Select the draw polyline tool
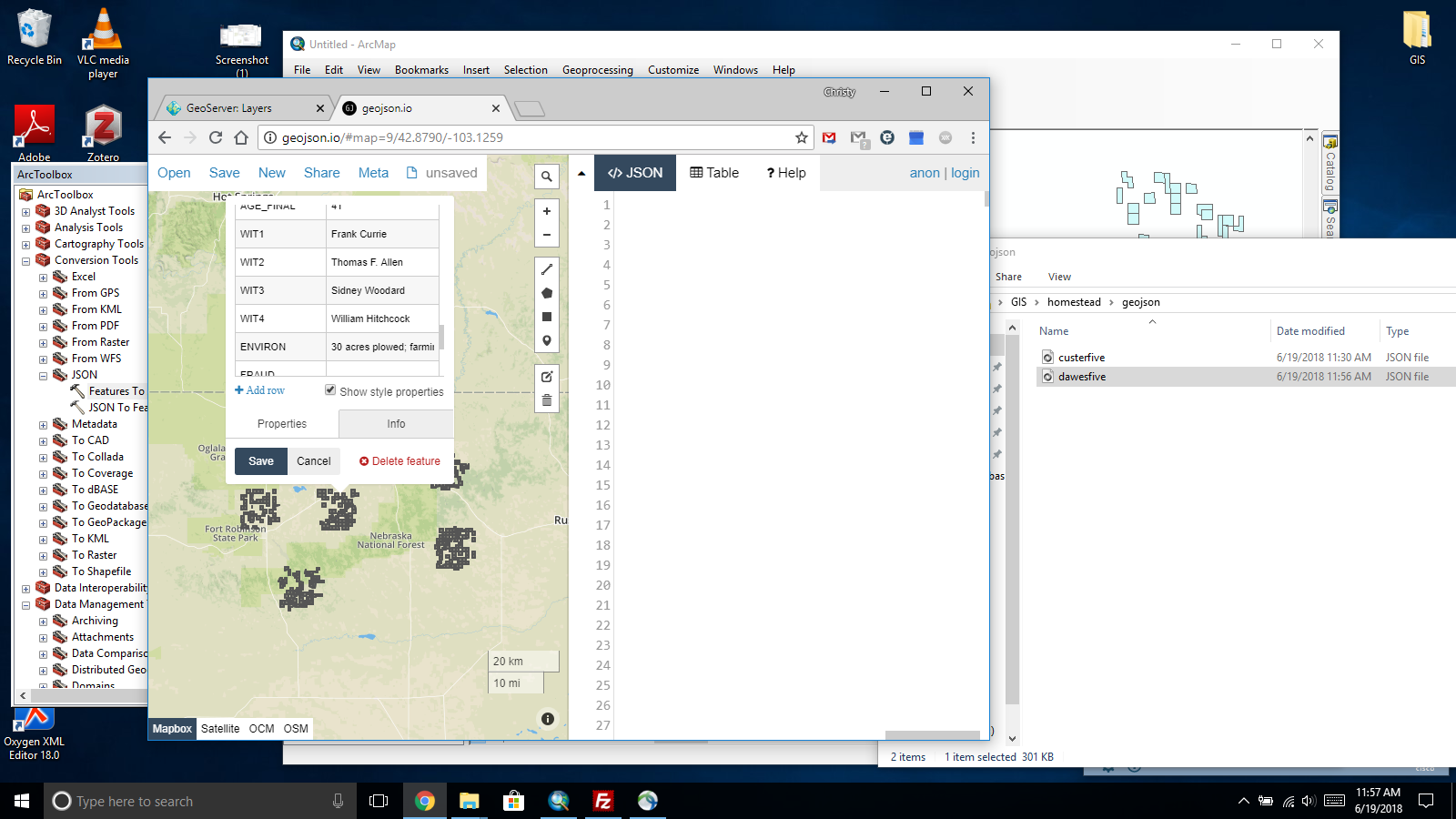Image resolution: width=1456 pixels, height=819 pixels. 547,269
